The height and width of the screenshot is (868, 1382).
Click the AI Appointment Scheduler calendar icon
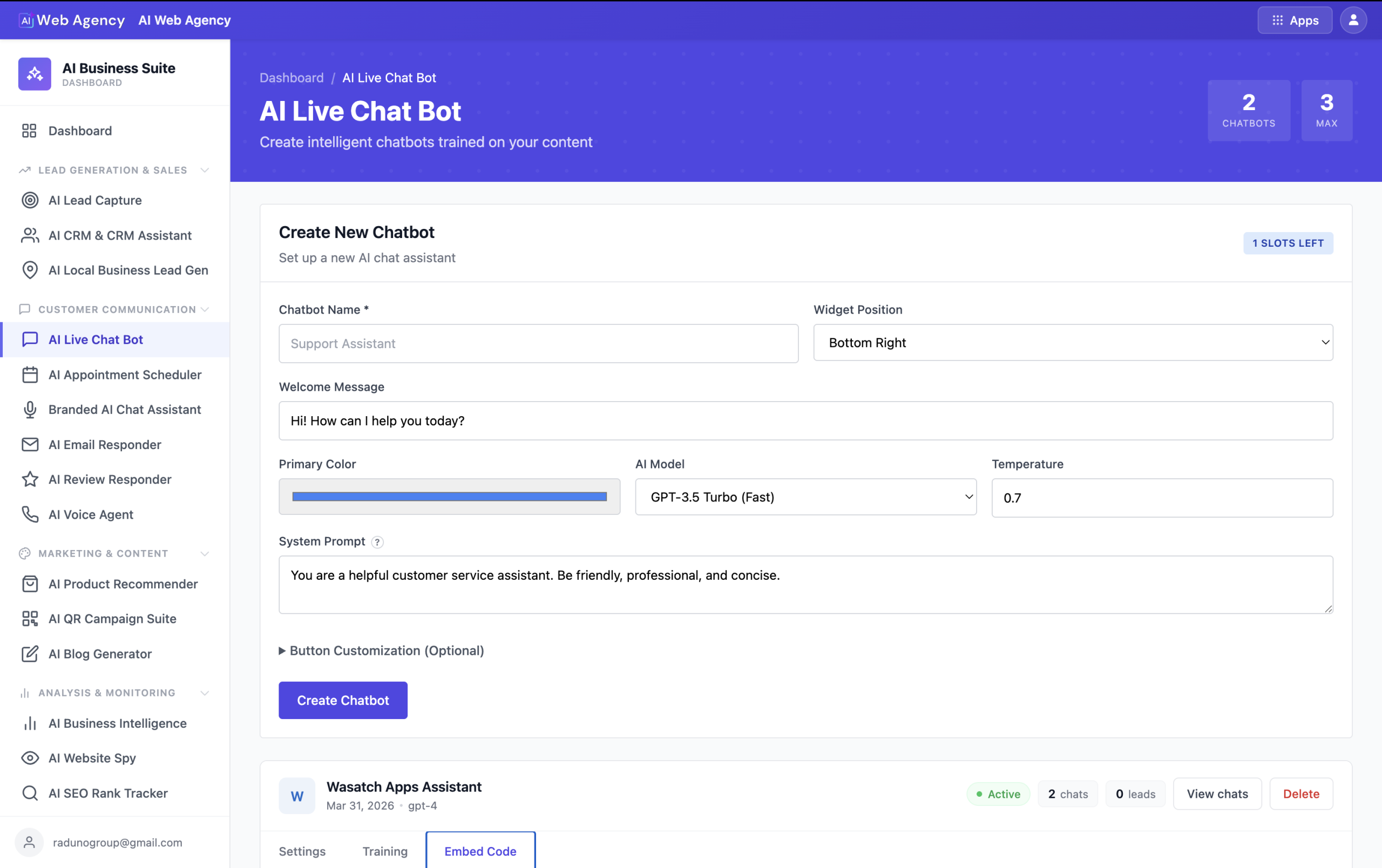pyautogui.click(x=30, y=375)
